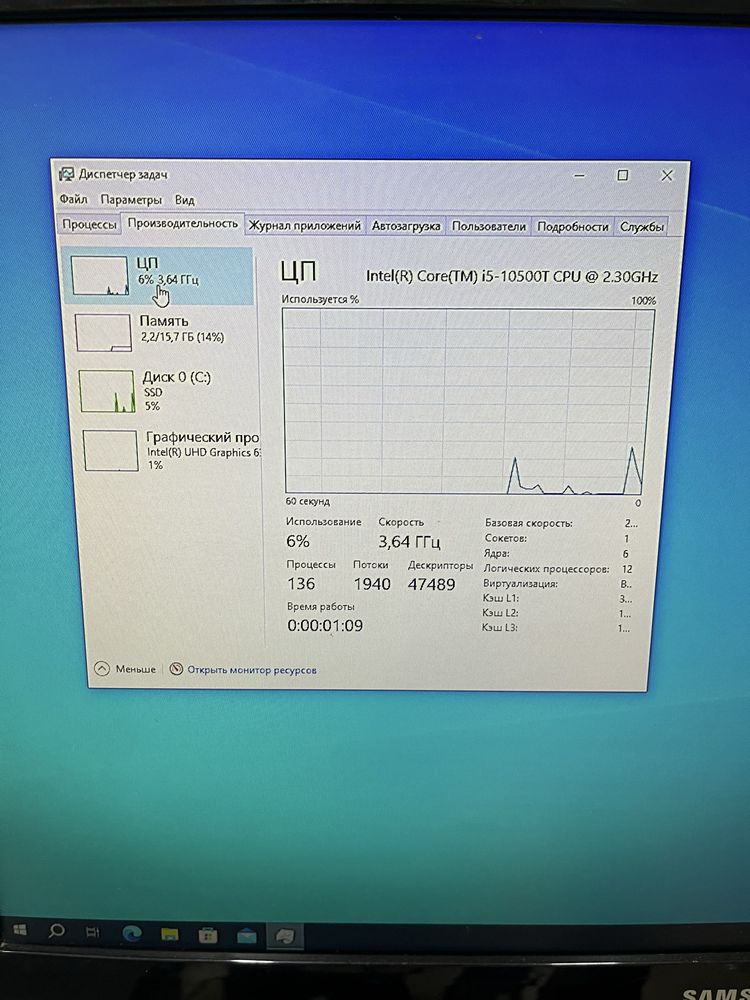
Task: Open the Файл menu
Action: [x=73, y=200]
